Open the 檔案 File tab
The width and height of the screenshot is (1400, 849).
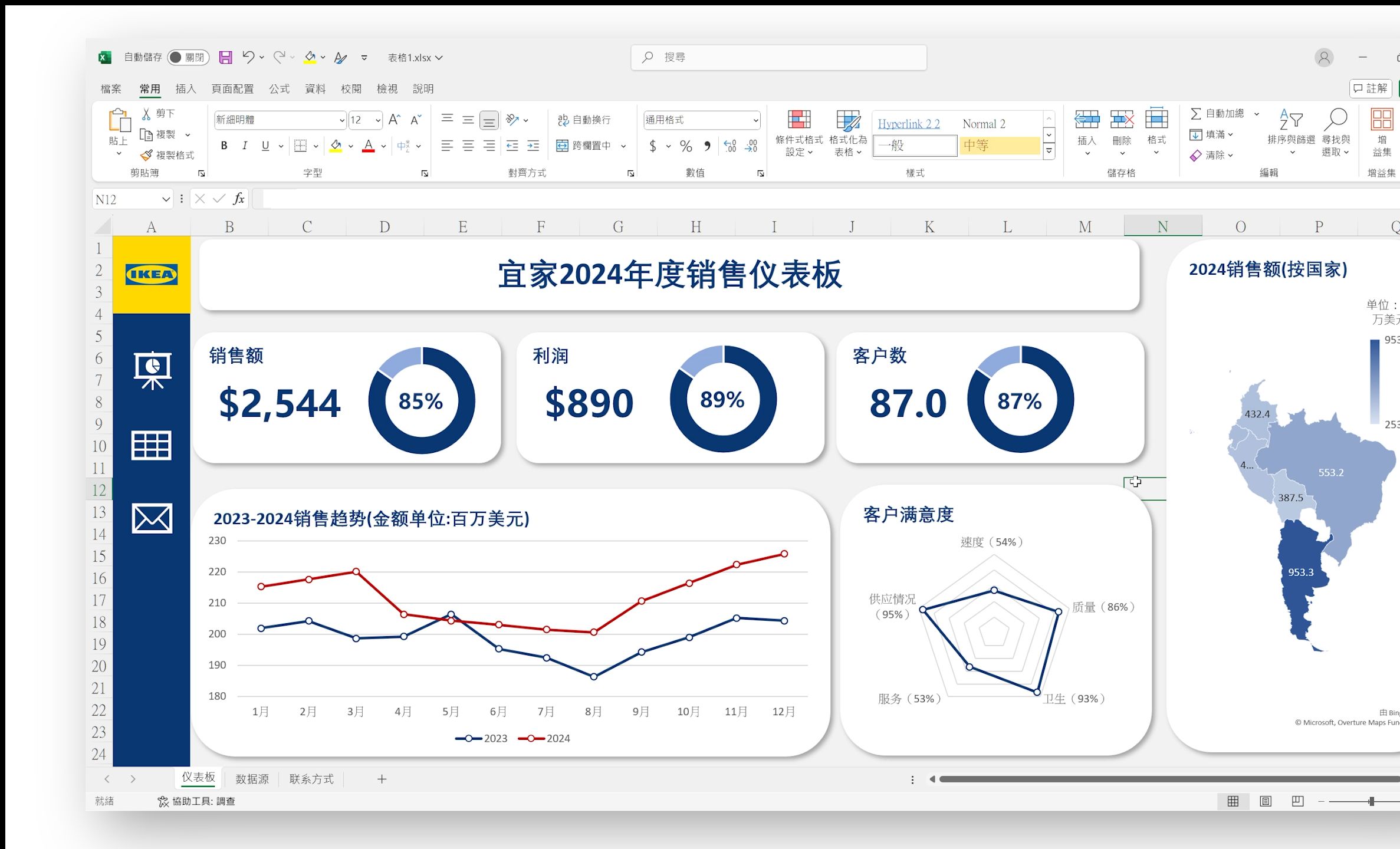pos(111,89)
